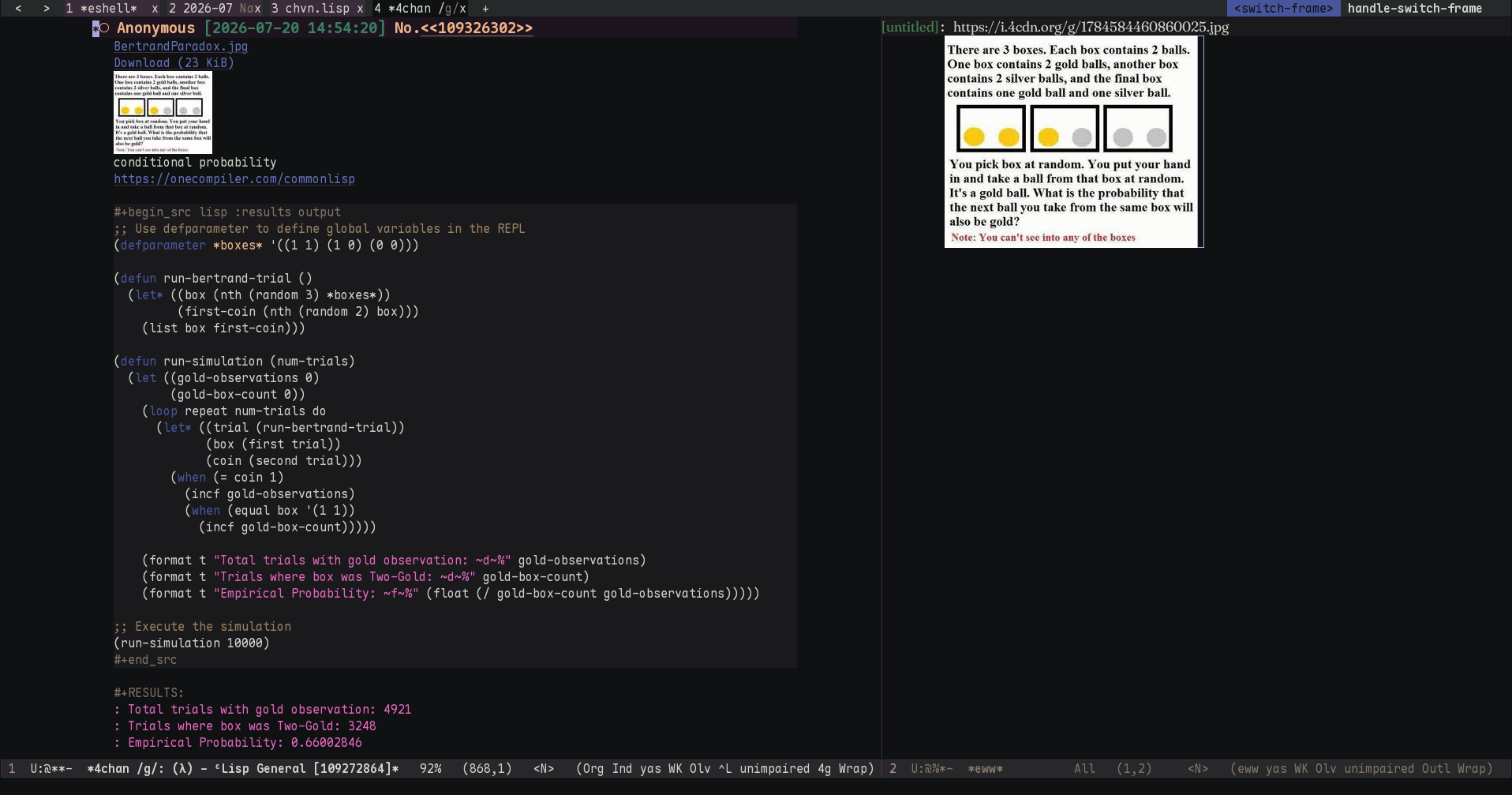
Task: Click the (run-simulation 10000) call
Action: click(192, 643)
